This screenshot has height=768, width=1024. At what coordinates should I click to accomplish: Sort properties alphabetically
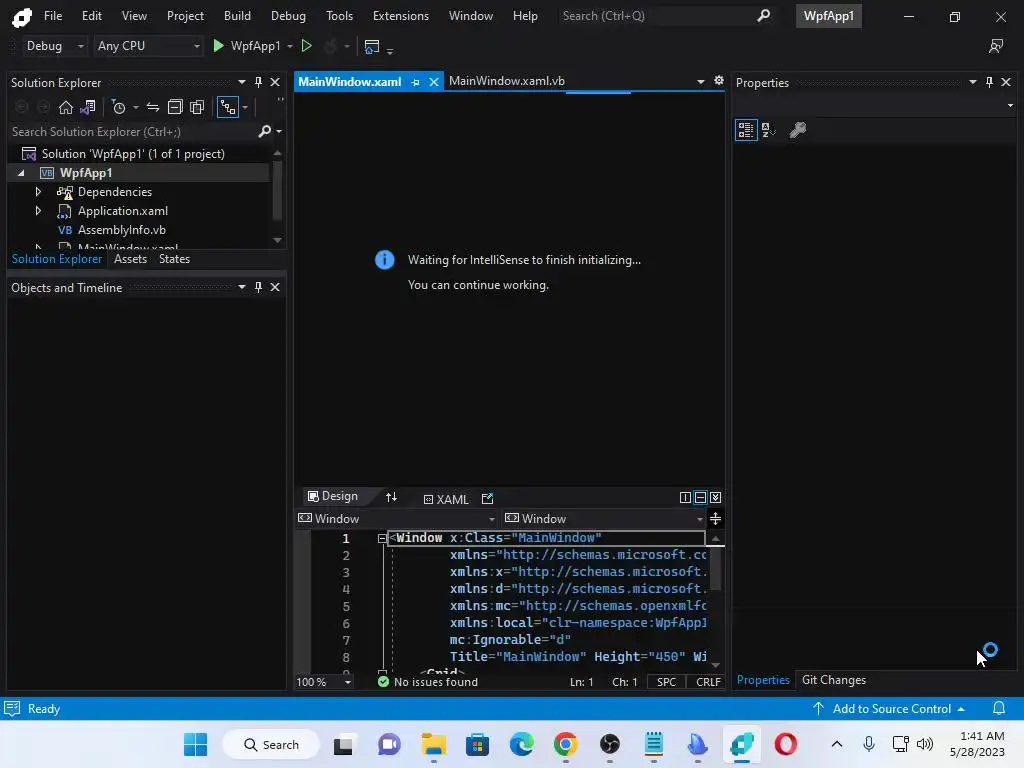769,130
